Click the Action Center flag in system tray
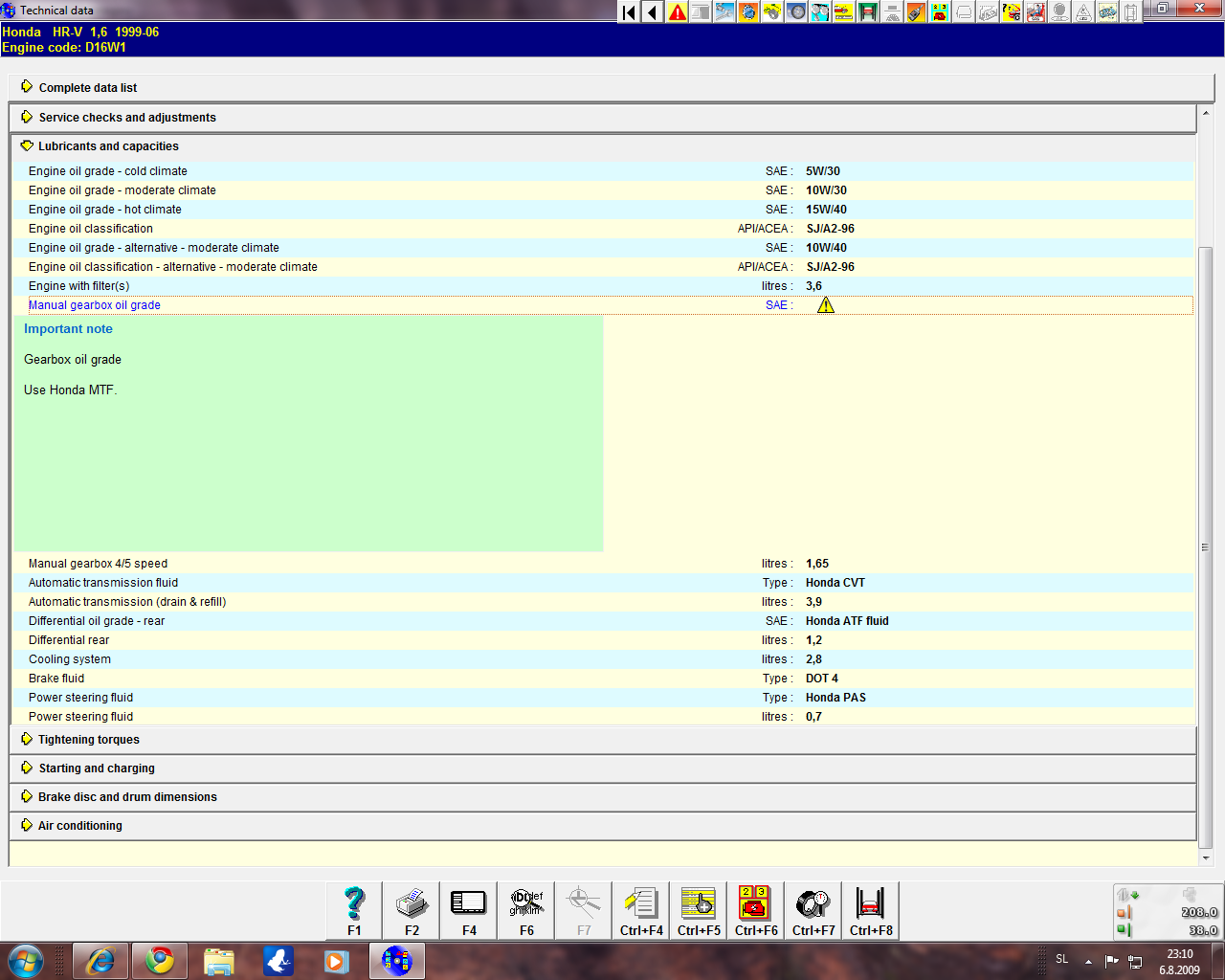Image resolution: width=1225 pixels, height=980 pixels. [x=1112, y=961]
